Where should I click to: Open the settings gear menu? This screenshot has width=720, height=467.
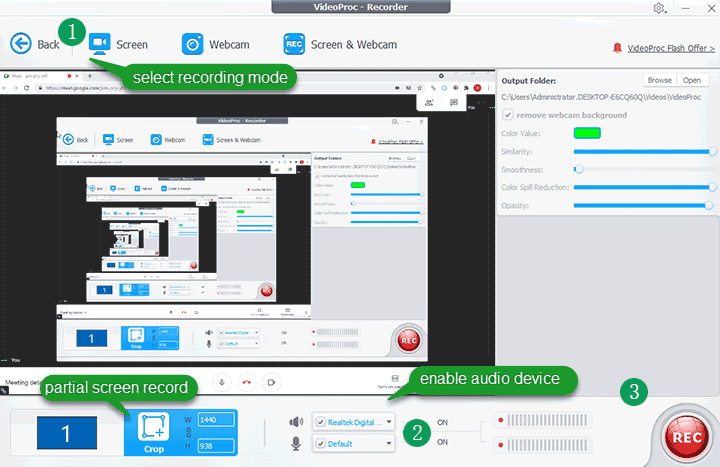659,8
